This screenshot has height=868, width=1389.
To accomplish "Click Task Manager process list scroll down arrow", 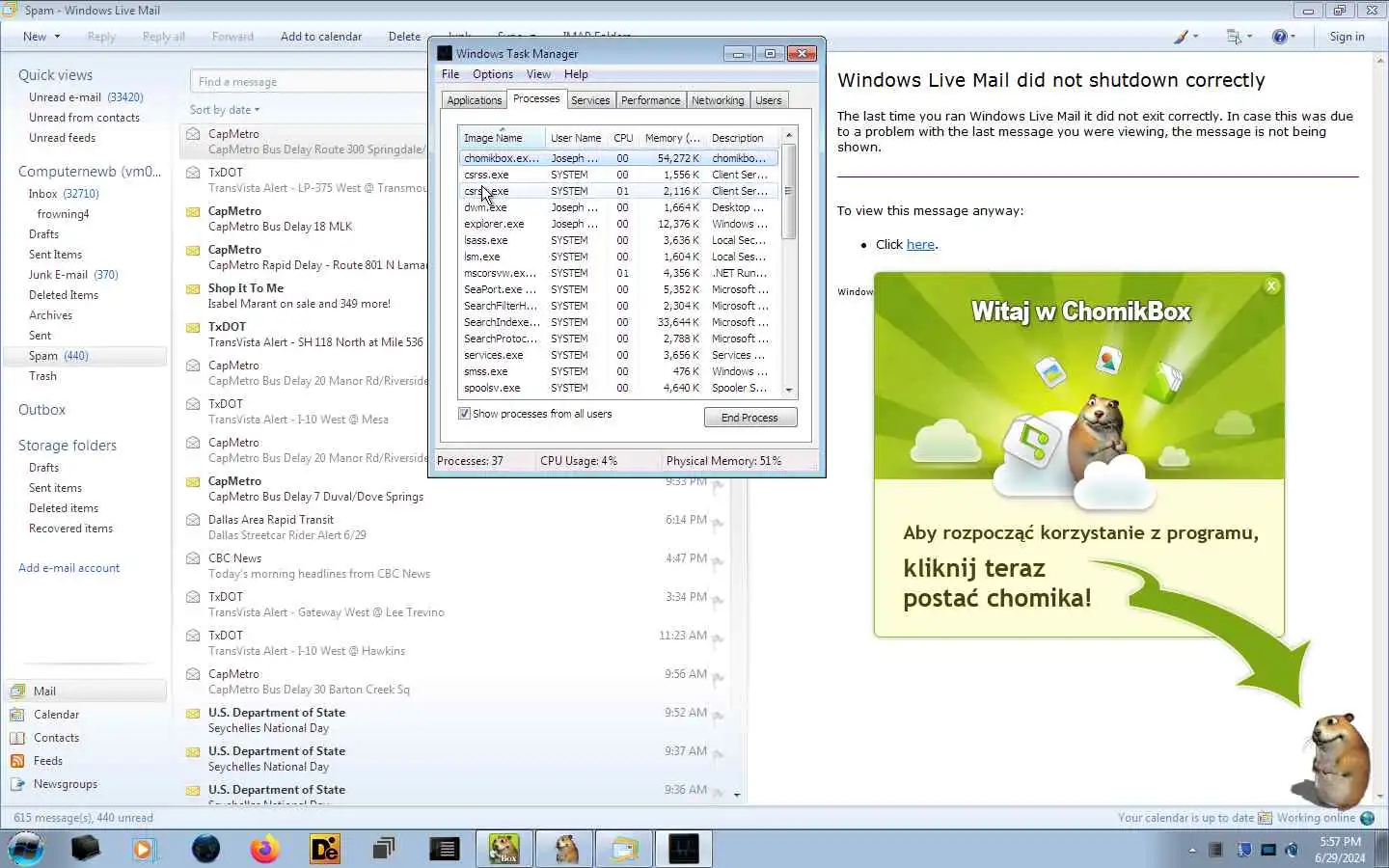I will tap(789, 391).
